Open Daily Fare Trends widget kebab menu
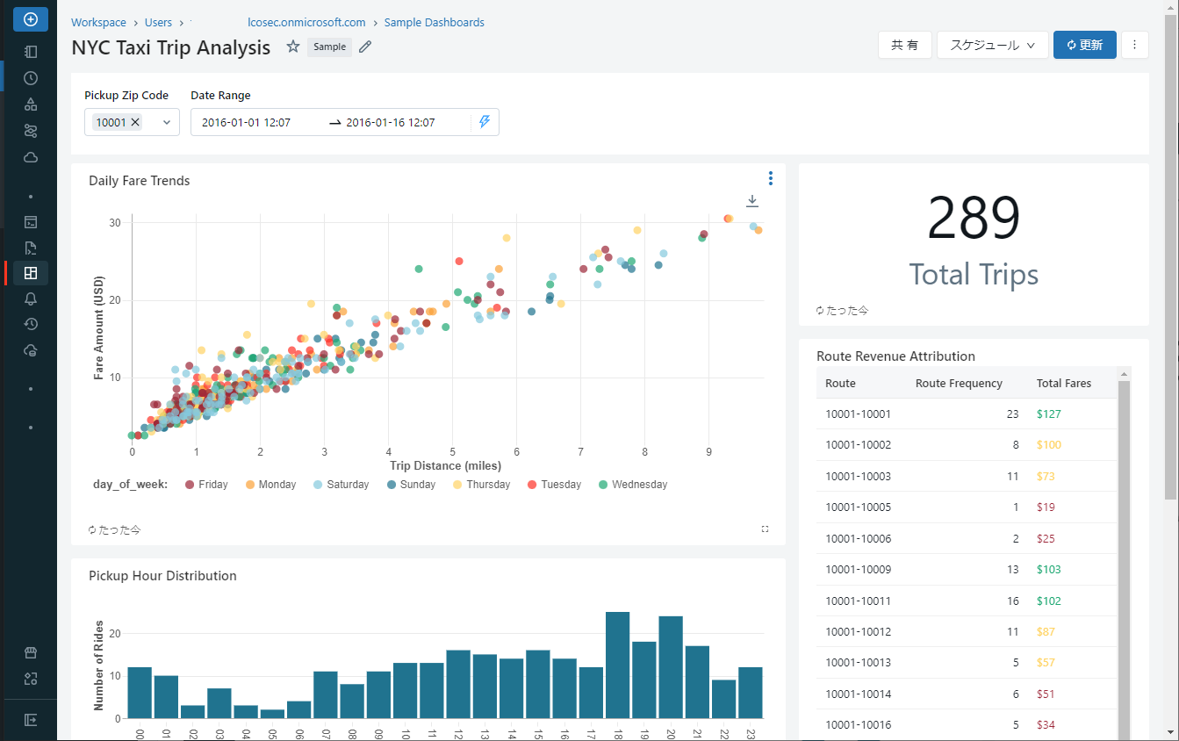 click(770, 179)
